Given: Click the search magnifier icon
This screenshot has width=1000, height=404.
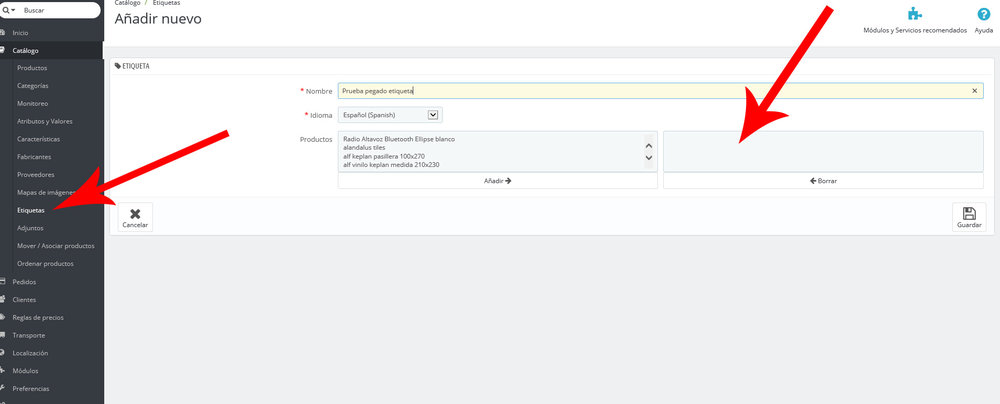Looking at the screenshot, I should tap(7, 10).
